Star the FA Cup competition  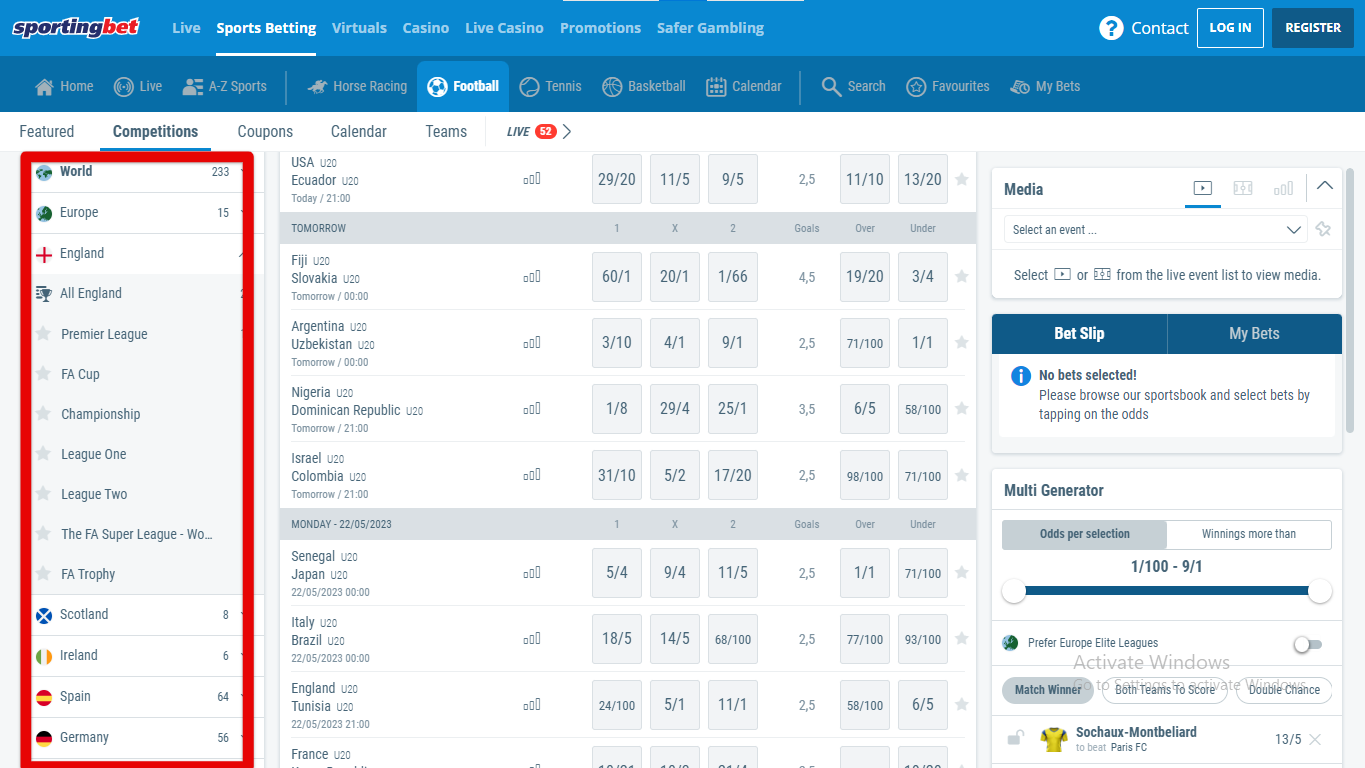(43, 373)
